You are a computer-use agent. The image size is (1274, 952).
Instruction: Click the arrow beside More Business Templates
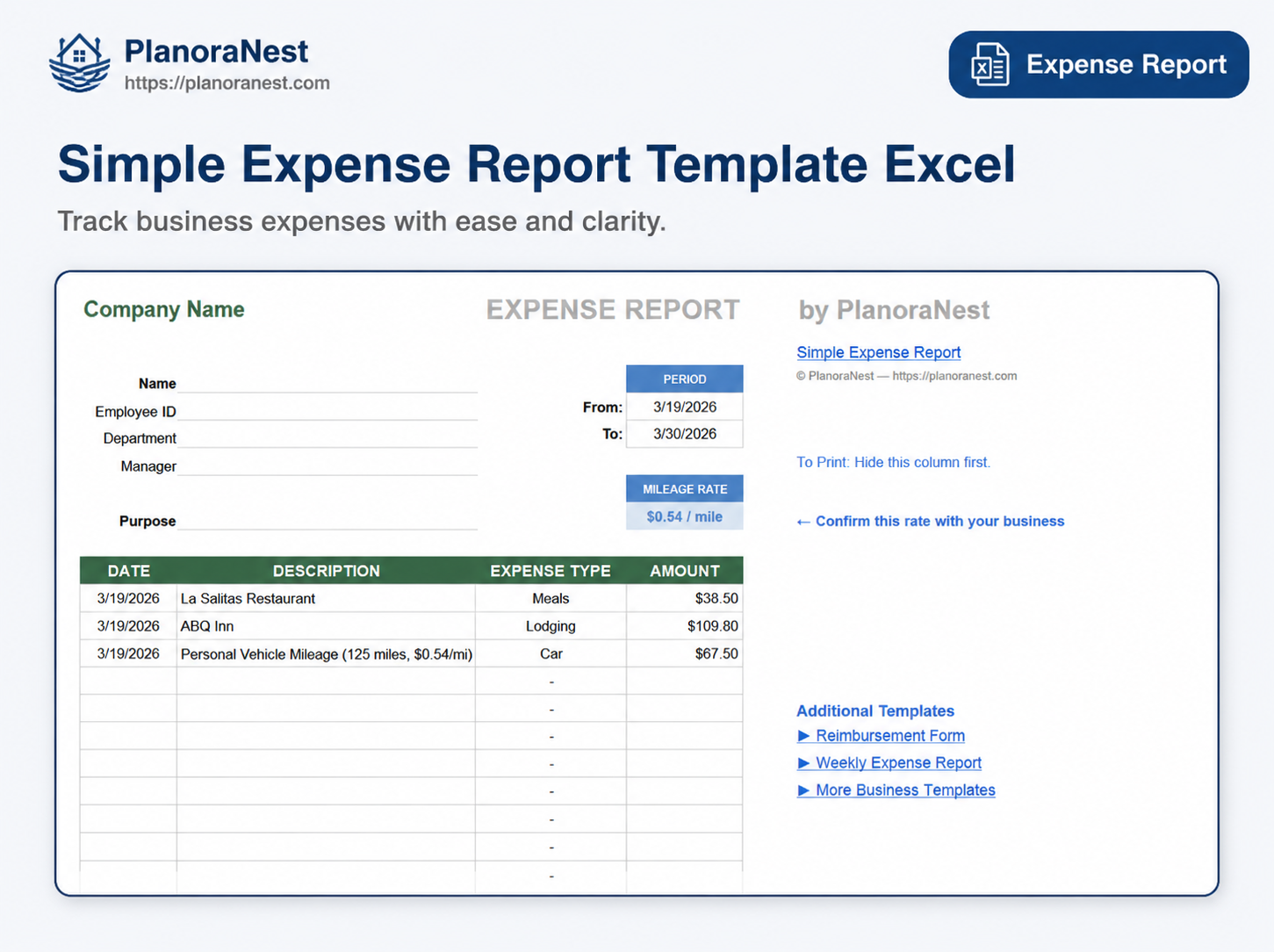pos(803,790)
